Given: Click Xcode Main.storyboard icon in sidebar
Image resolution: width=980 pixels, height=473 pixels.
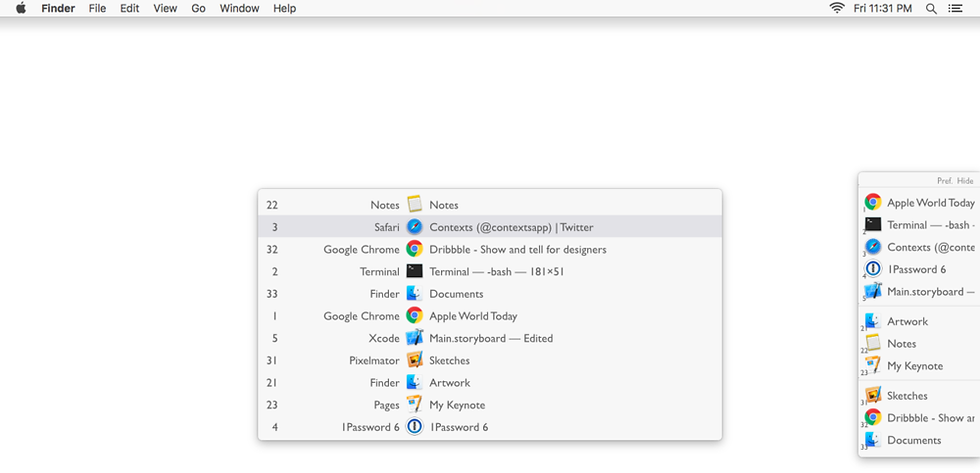Looking at the screenshot, I should (873, 291).
